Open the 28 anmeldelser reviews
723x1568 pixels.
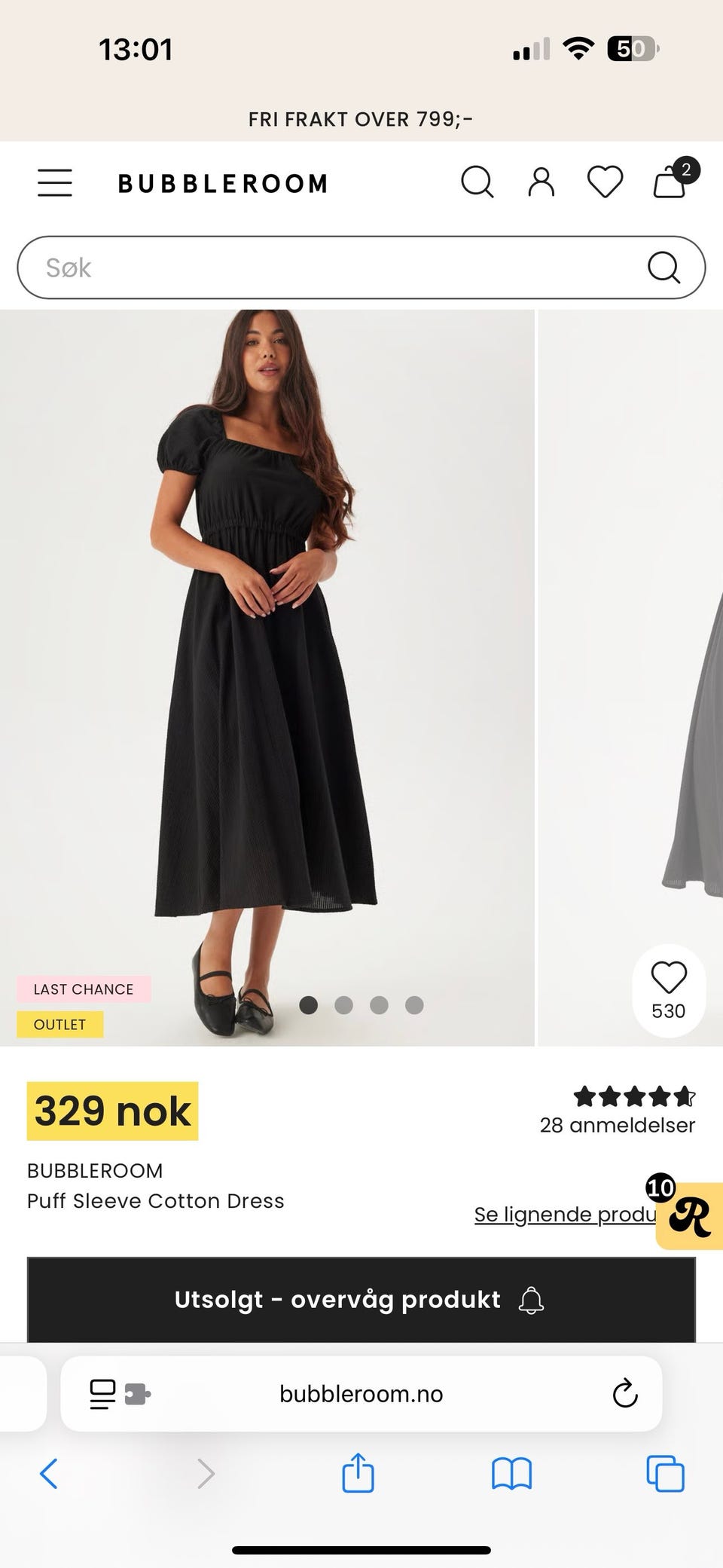pyautogui.click(x=618, y=1125)
